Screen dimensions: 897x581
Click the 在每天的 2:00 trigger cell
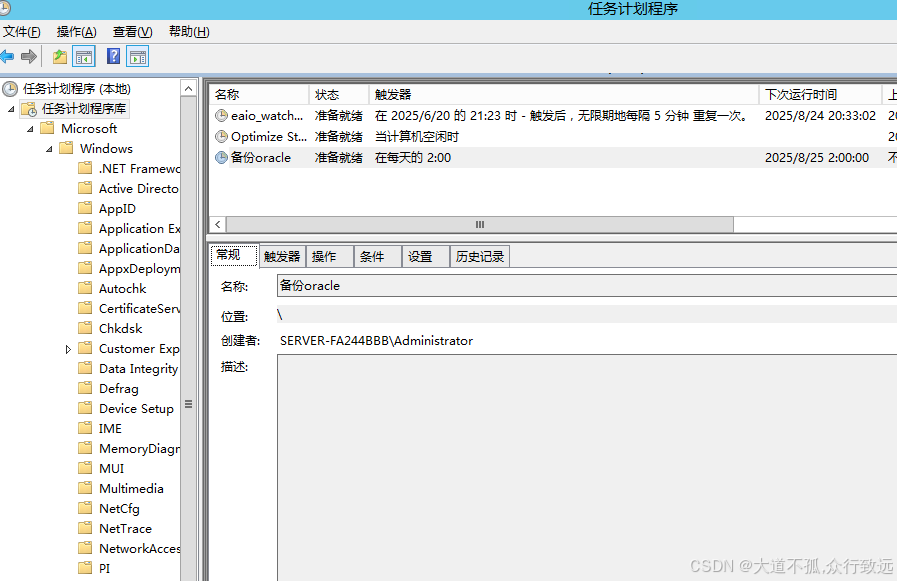pyautogui.click(x=412, y=158)
